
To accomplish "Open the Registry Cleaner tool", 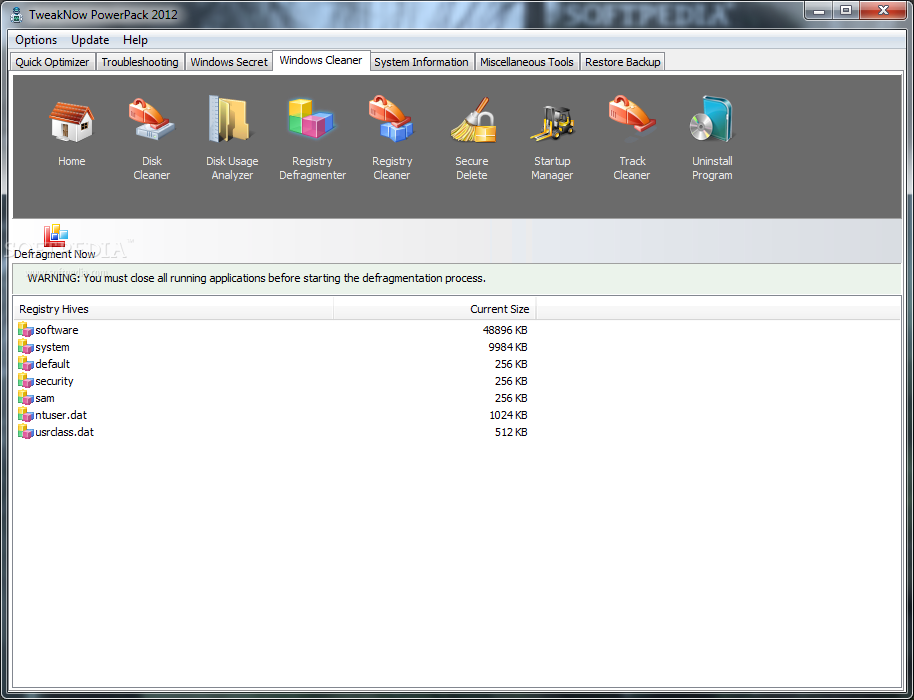I will click(x=392, y=139).
